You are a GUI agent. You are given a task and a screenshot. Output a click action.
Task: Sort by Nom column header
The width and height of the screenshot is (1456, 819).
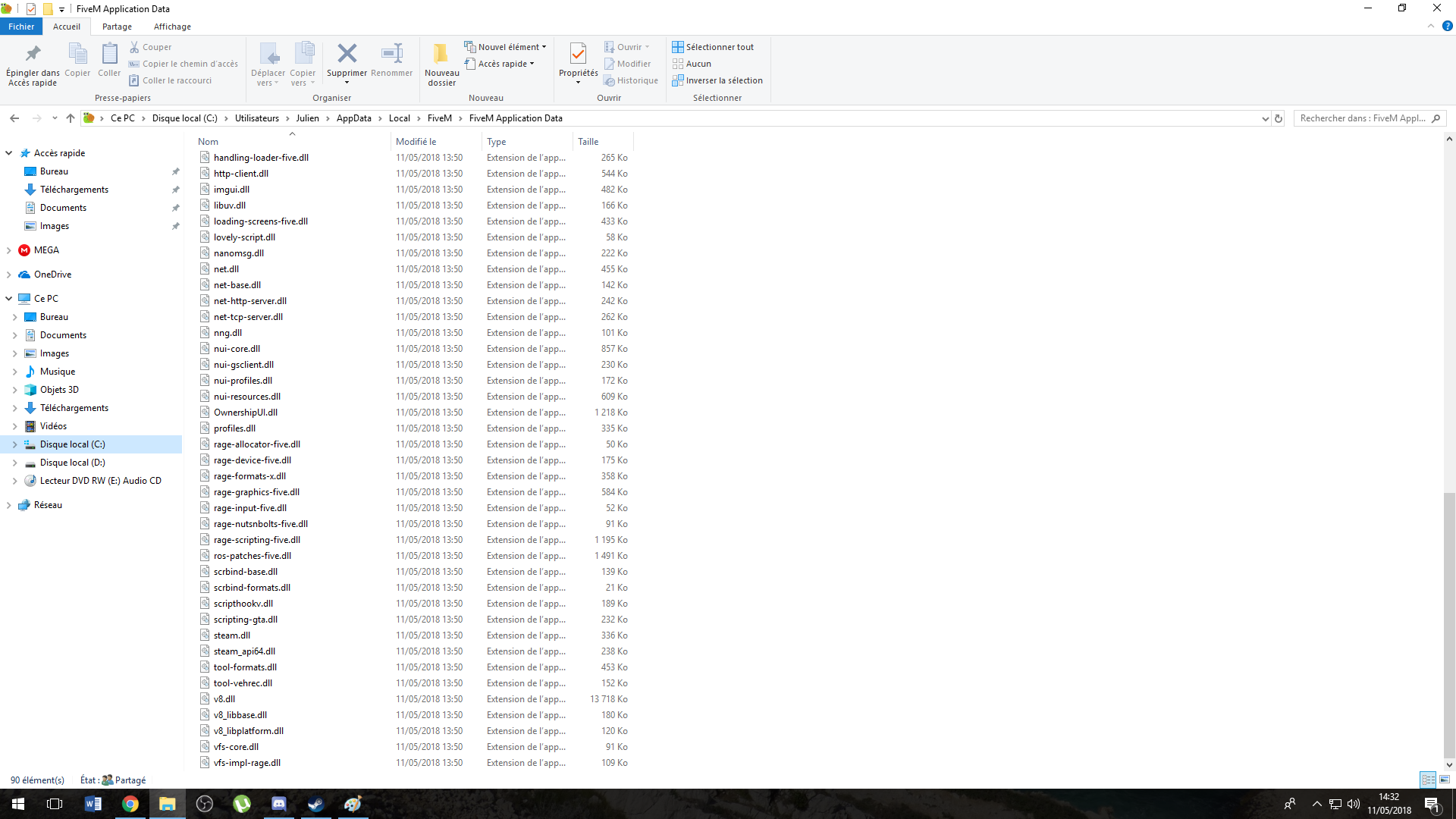292,142
